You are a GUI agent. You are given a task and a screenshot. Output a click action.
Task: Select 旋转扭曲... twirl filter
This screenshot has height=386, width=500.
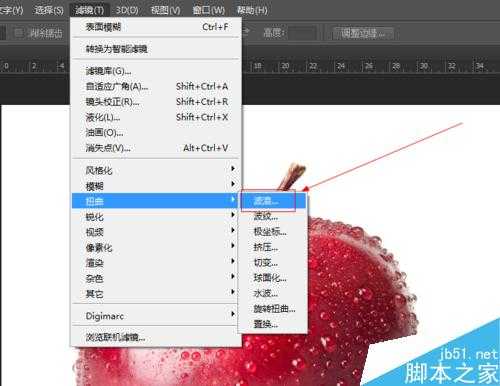273,309
